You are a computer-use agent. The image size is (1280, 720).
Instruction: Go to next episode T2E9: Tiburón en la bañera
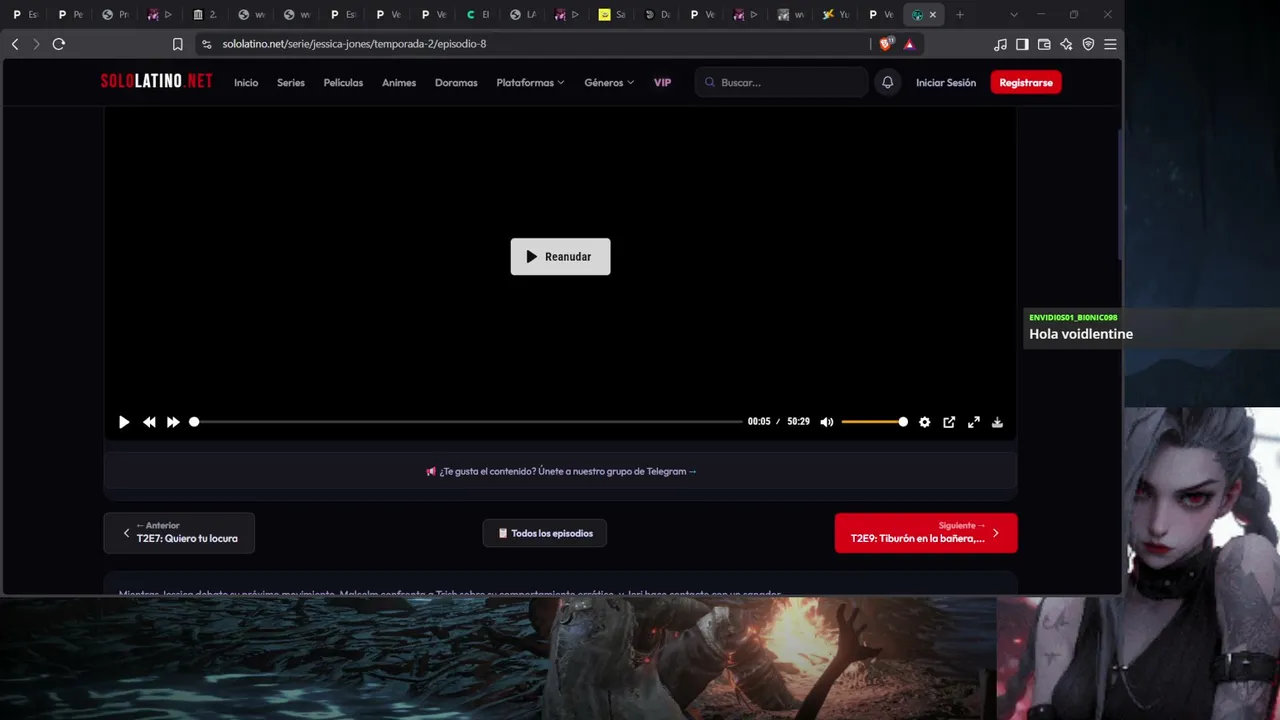[926, 533]
